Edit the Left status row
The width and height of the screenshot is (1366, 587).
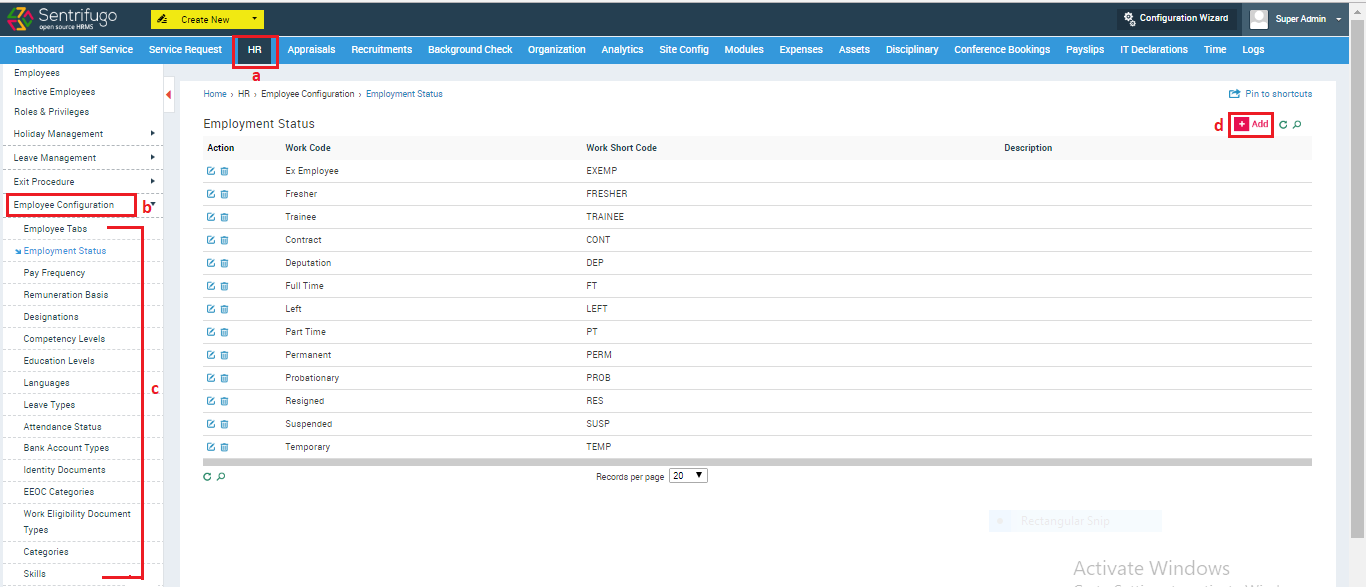click(x=211, y=309)
